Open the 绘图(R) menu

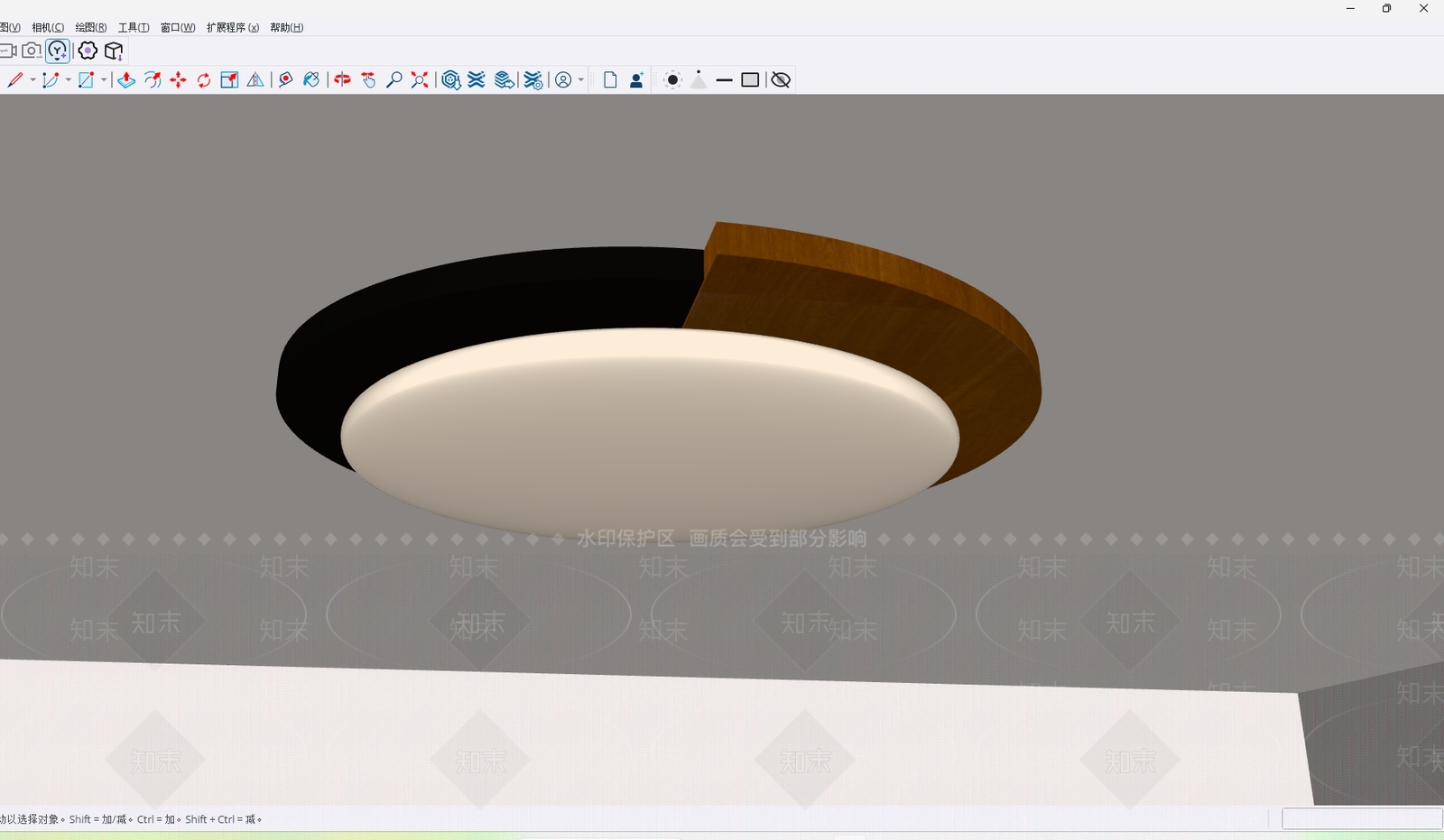[x=90, y=28]
